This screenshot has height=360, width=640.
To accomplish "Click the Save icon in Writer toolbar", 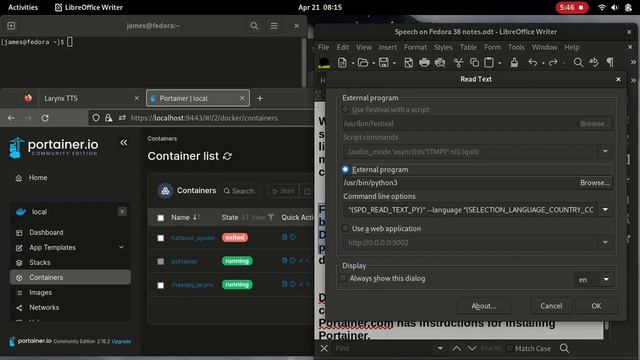I will coord(383,62).
